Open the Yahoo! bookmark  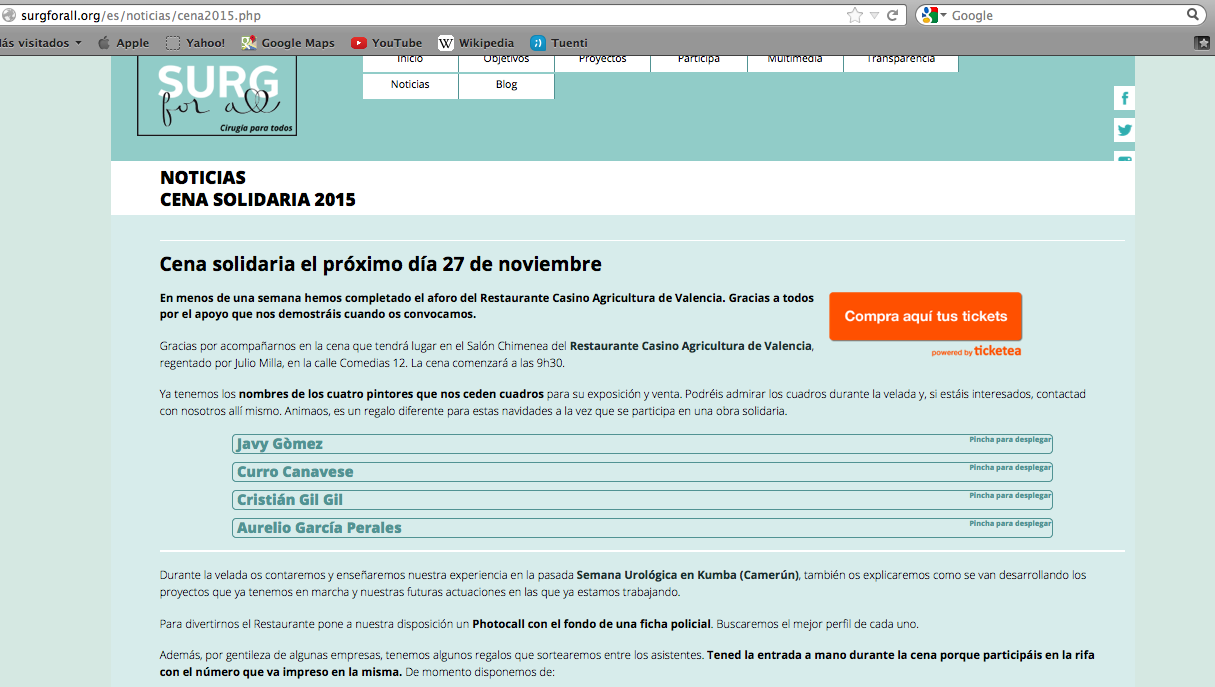click(x=195, y=43)
